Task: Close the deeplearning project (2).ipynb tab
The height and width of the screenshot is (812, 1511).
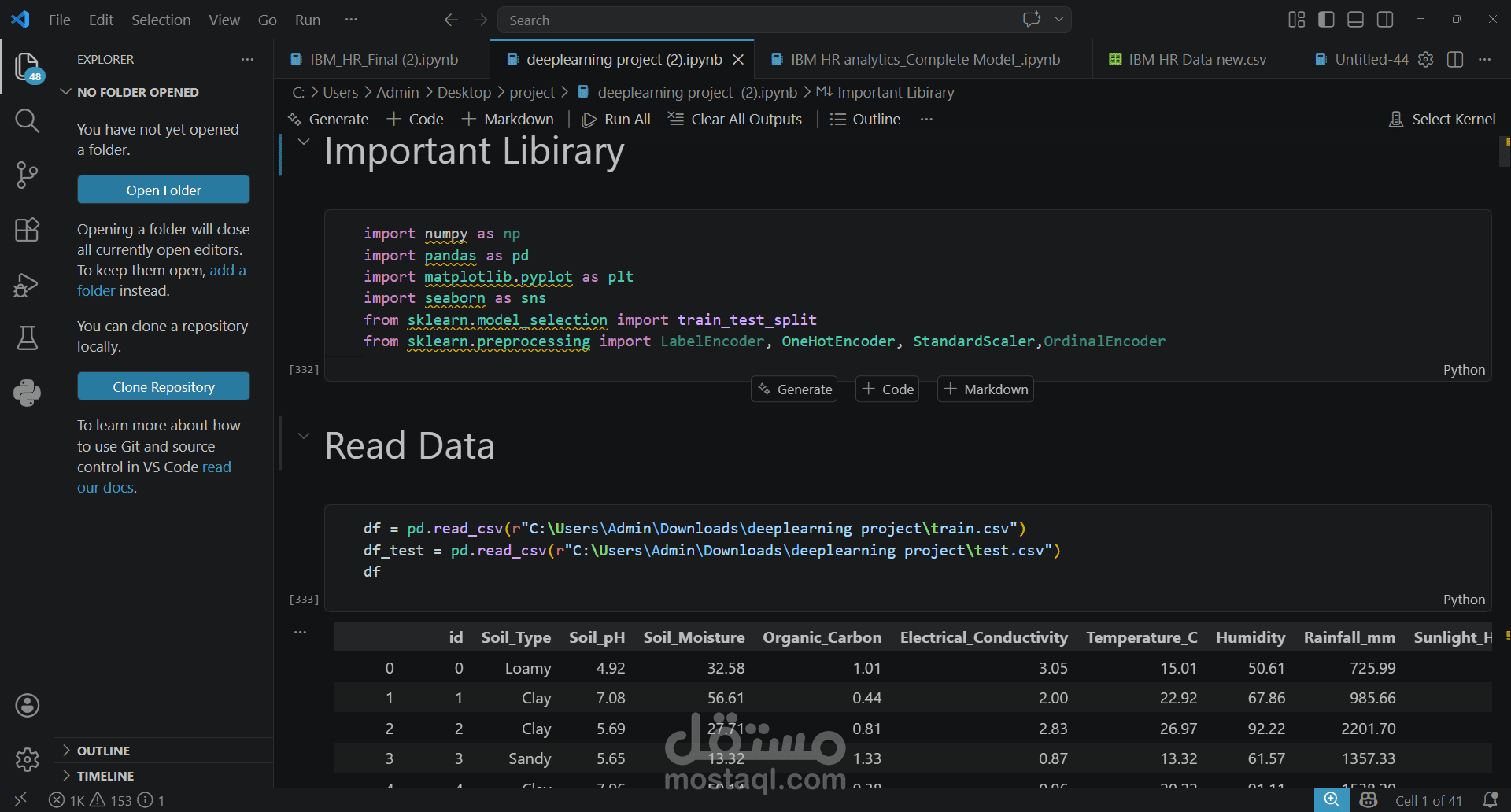Action: click(x=738, y=59)
